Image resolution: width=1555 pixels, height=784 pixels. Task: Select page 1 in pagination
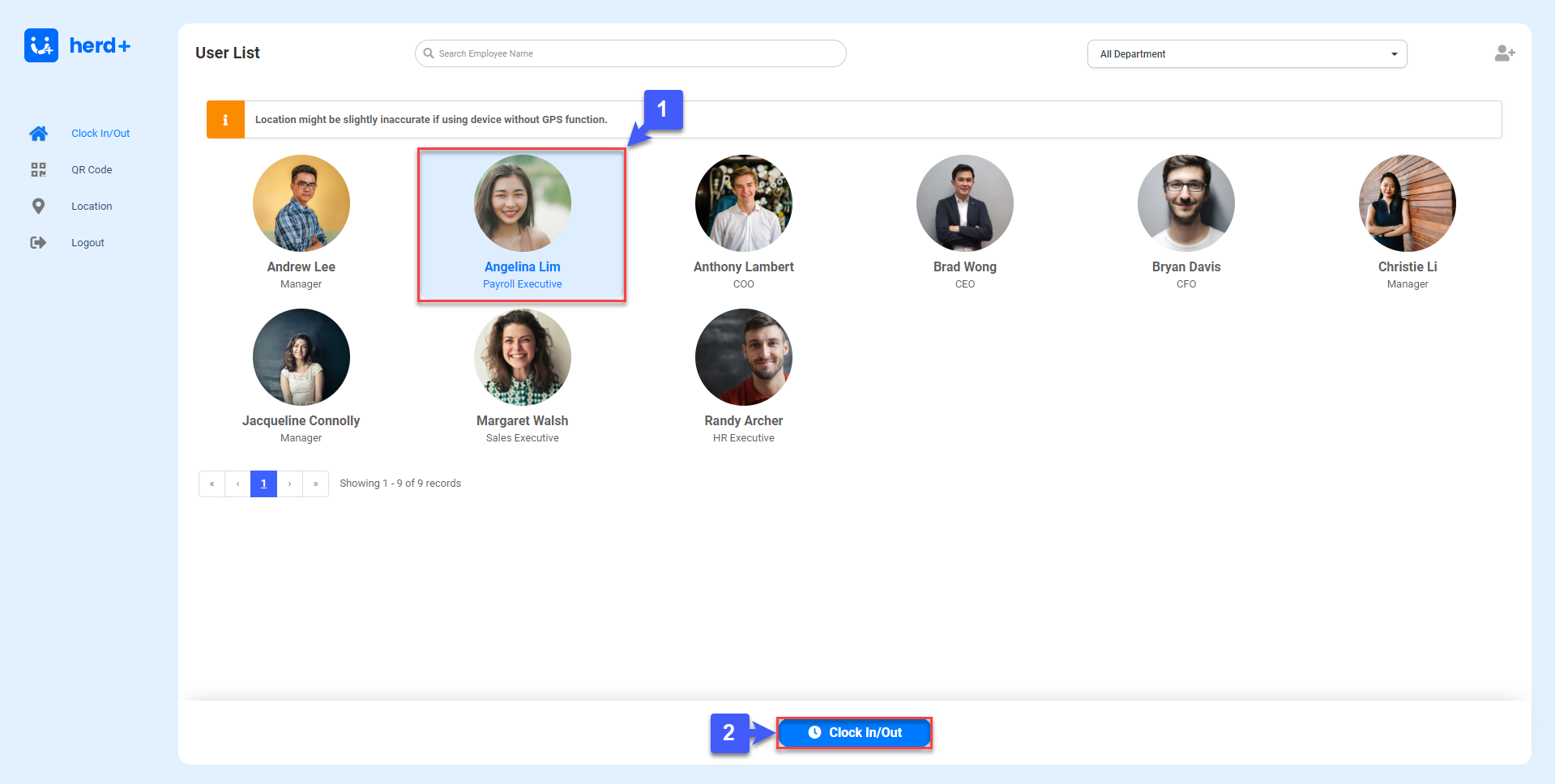[x=263, y=484]
